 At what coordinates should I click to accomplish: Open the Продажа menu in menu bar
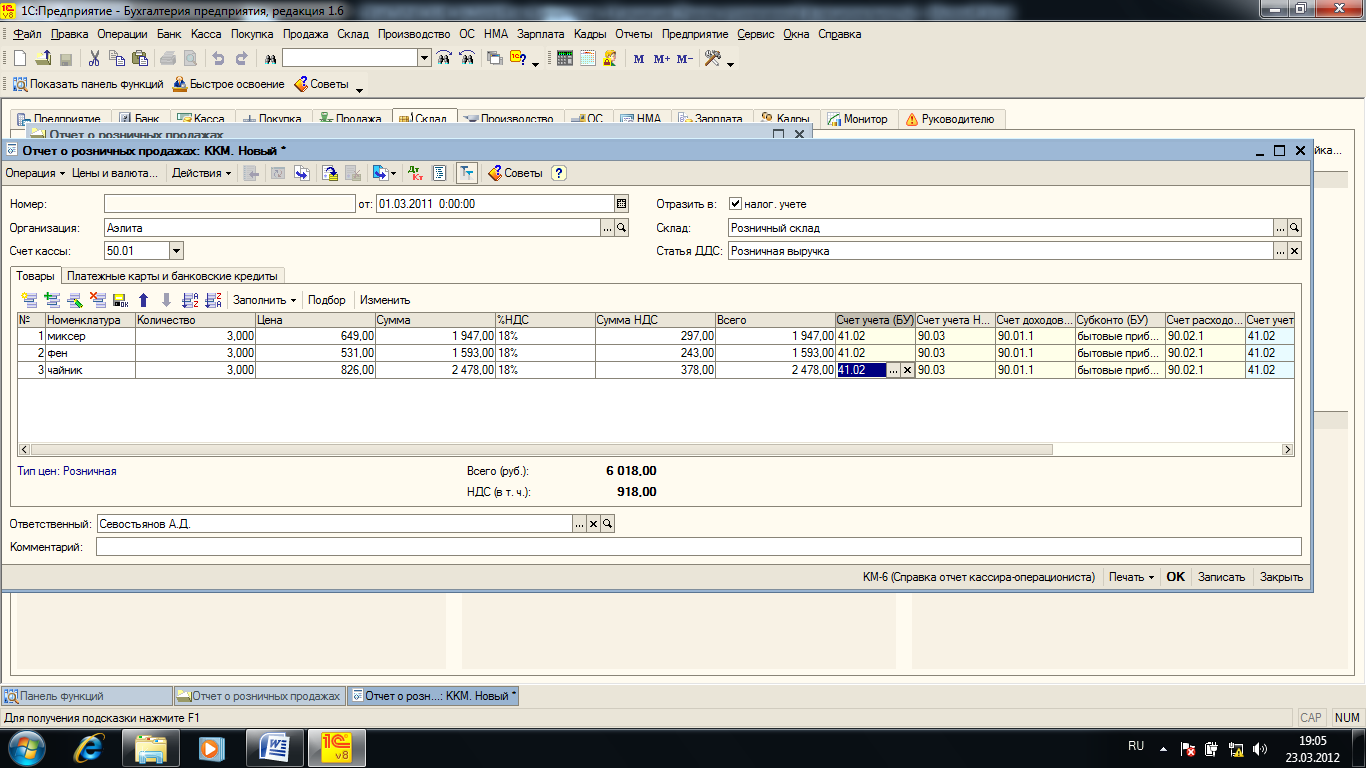pos(305,34)
